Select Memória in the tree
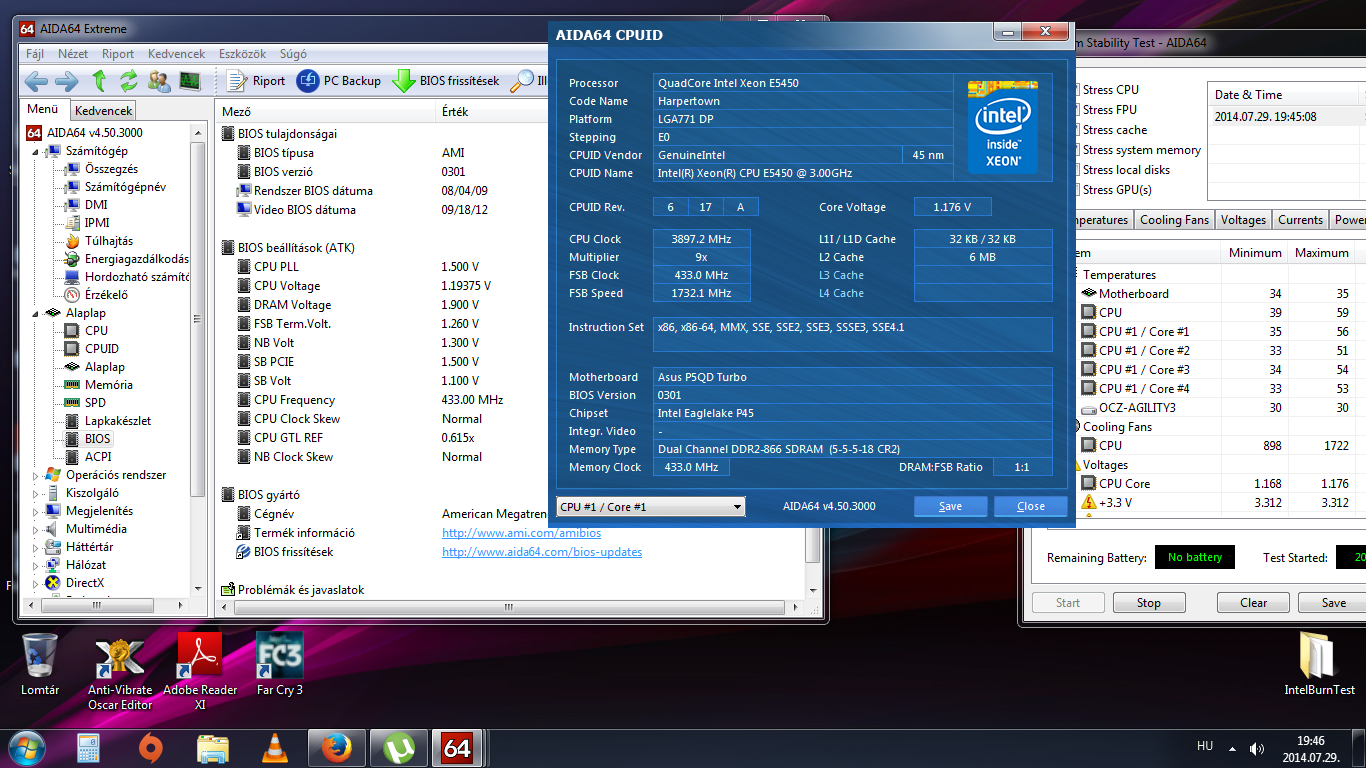 pos(108,385)
